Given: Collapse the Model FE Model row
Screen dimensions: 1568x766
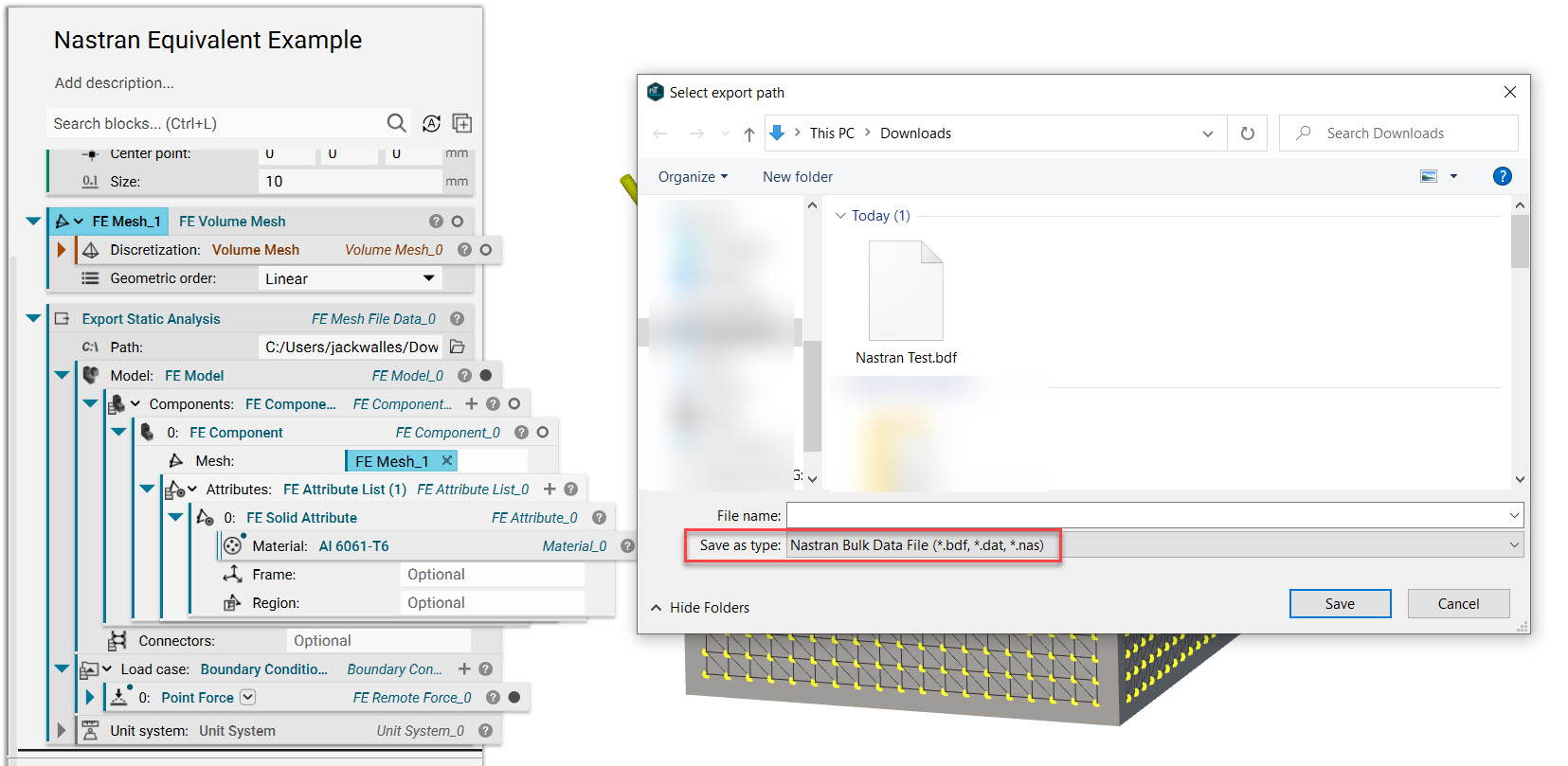Looking at the screenshot, I should point(62,375).
